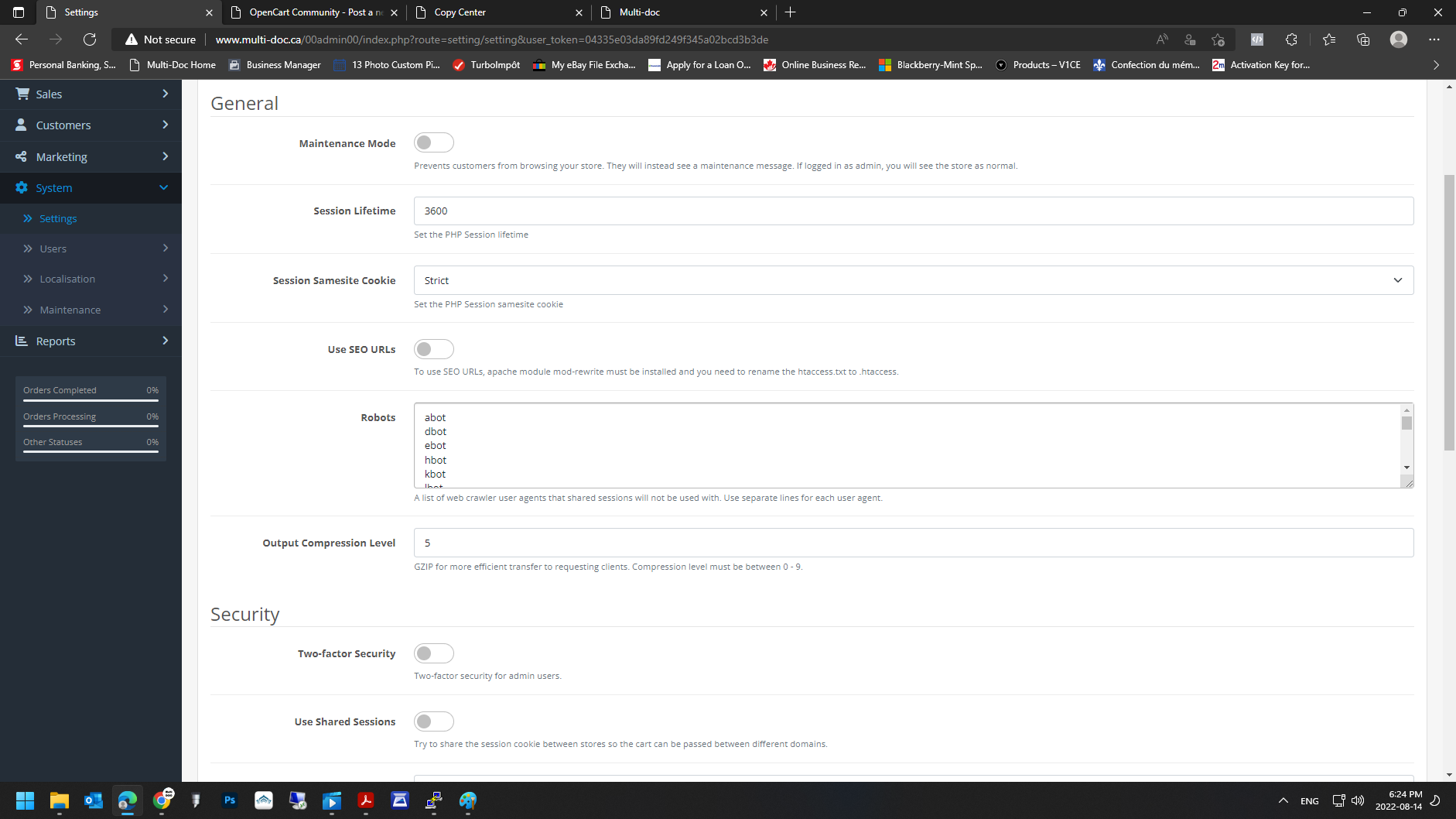Image resolution: width=1456 pixels, height=819 pixels.
Task: Expand the Users submenu
Action: pos(91,248)
